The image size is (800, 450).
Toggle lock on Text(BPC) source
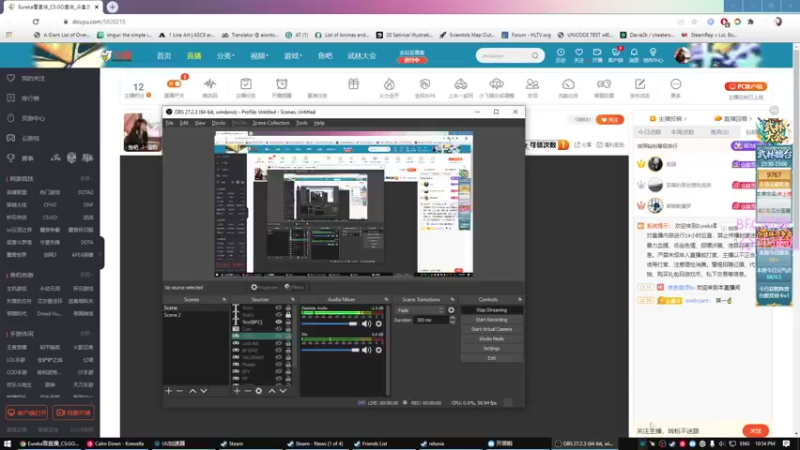click(x=288, y=322)
